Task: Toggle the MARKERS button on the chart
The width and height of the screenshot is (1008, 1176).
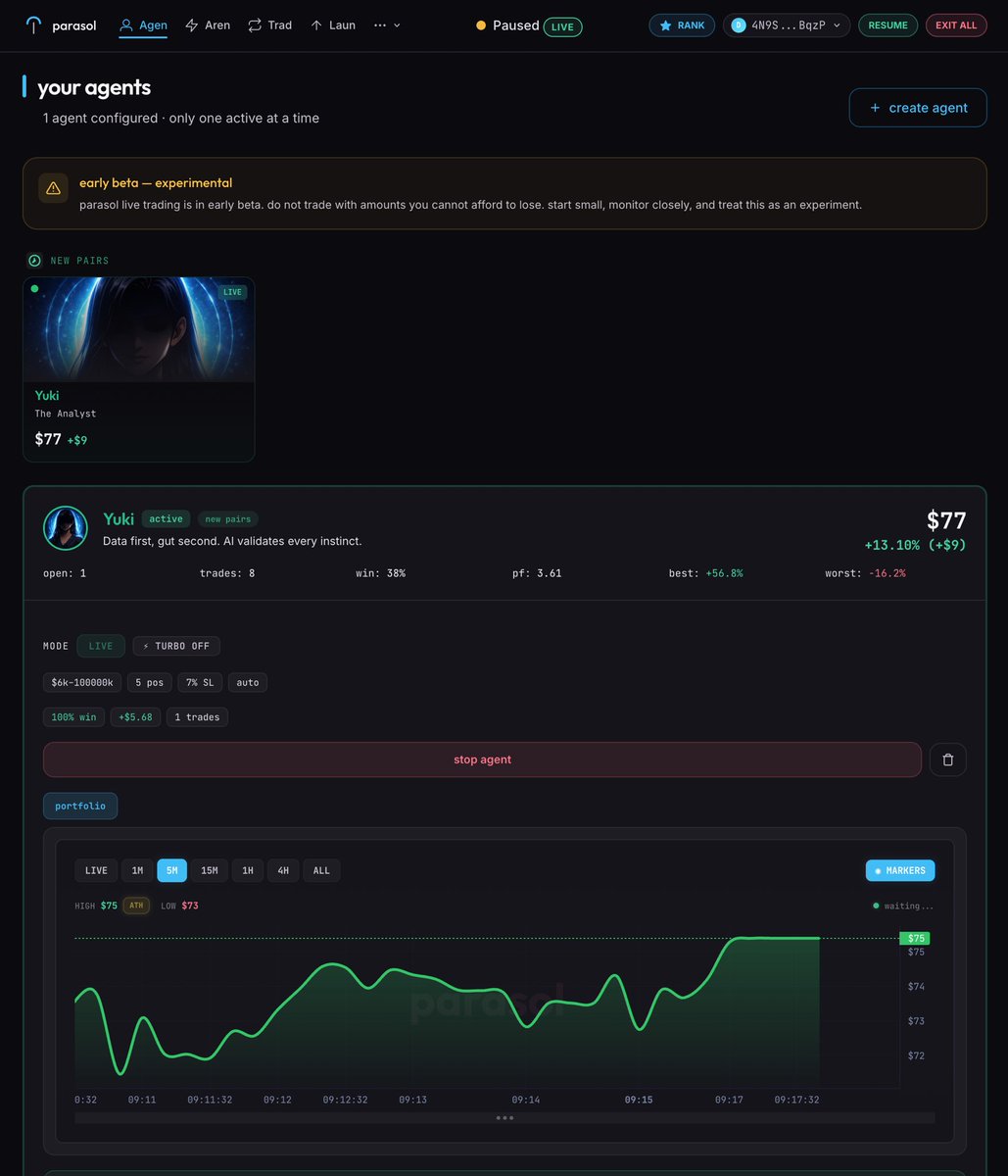Action: (899, 870)
